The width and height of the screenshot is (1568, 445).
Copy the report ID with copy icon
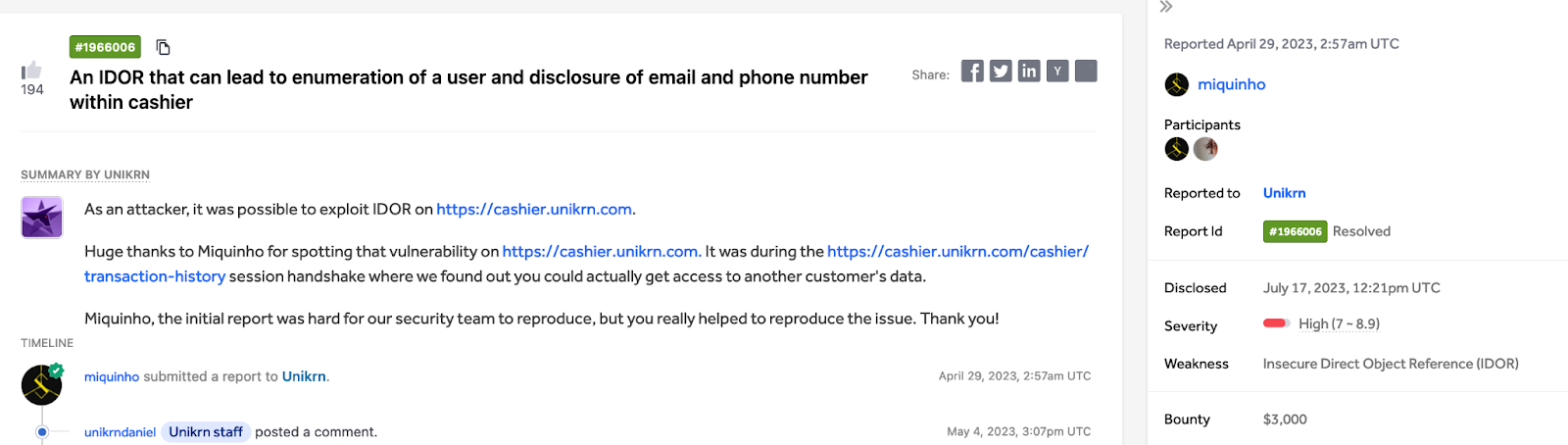click(x=164, y=47)
